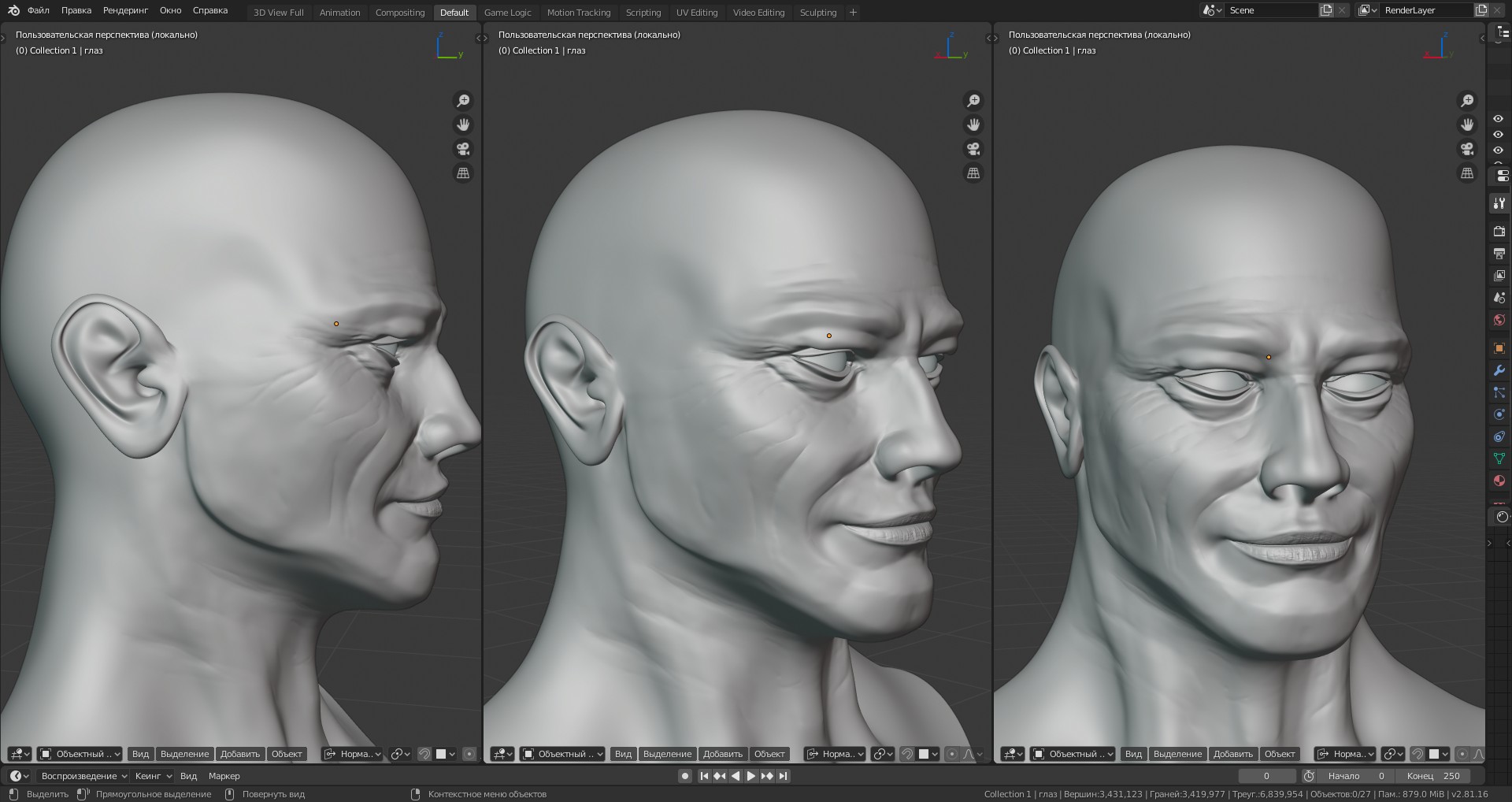Click the hand pan icon in middle viewport

[973, 124]
